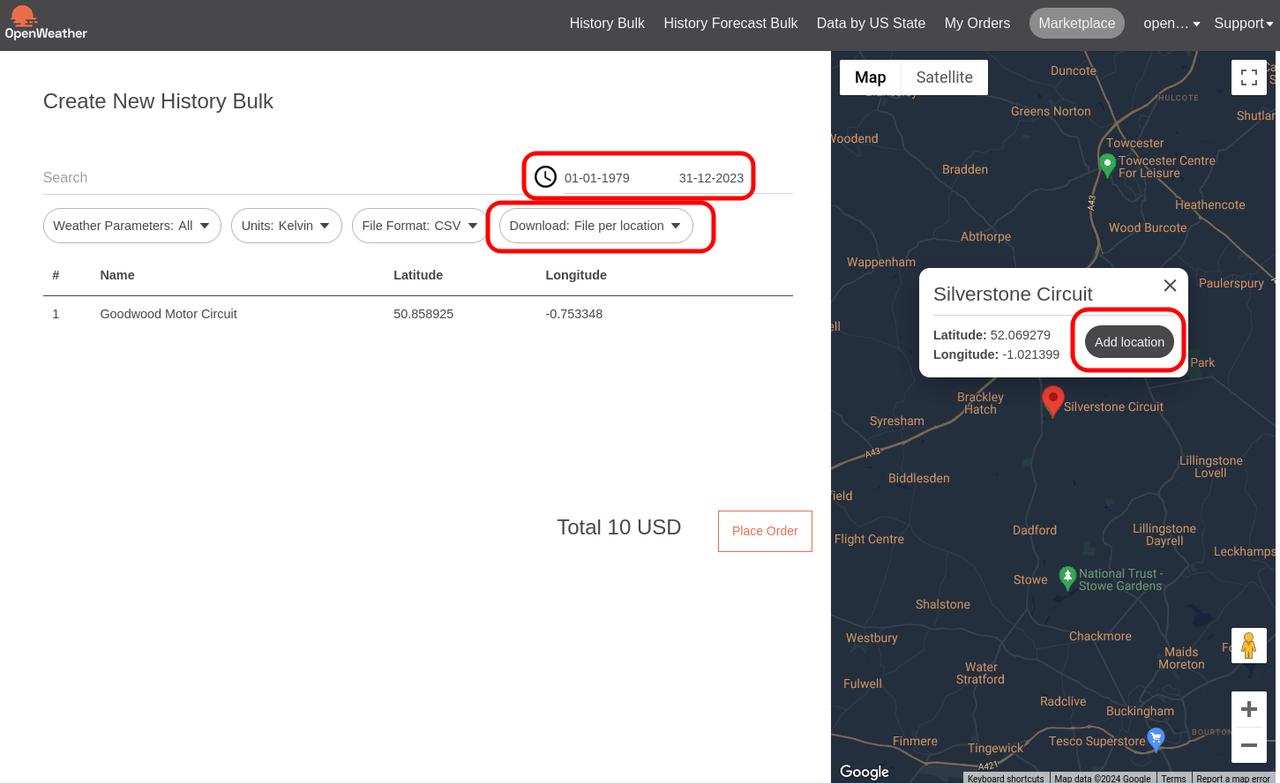Screen dimensions: 1280x783
Task: Go to Data by US State
Action: pos(871,23)
